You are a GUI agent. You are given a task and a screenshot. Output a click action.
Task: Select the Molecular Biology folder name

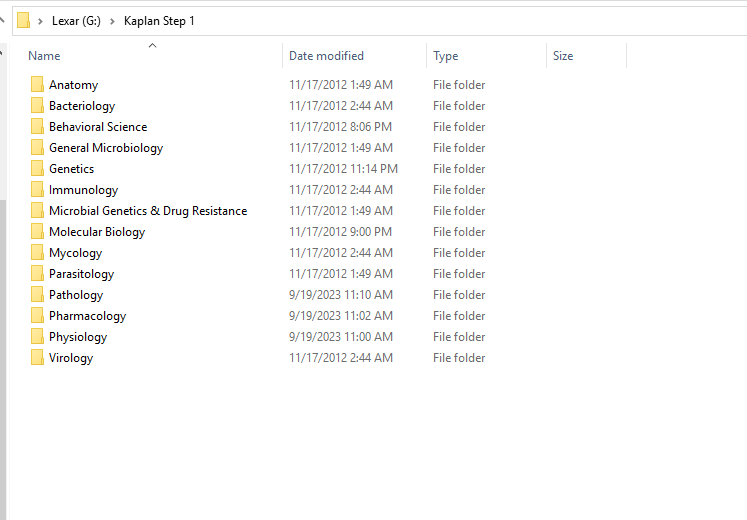click(x=97, y=231)
